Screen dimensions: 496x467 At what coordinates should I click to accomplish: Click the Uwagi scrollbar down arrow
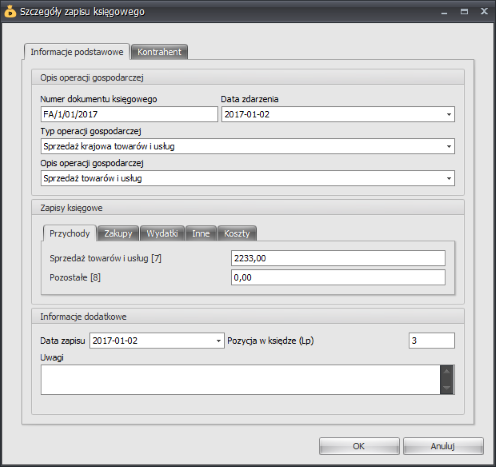click(x=447, y=388)
